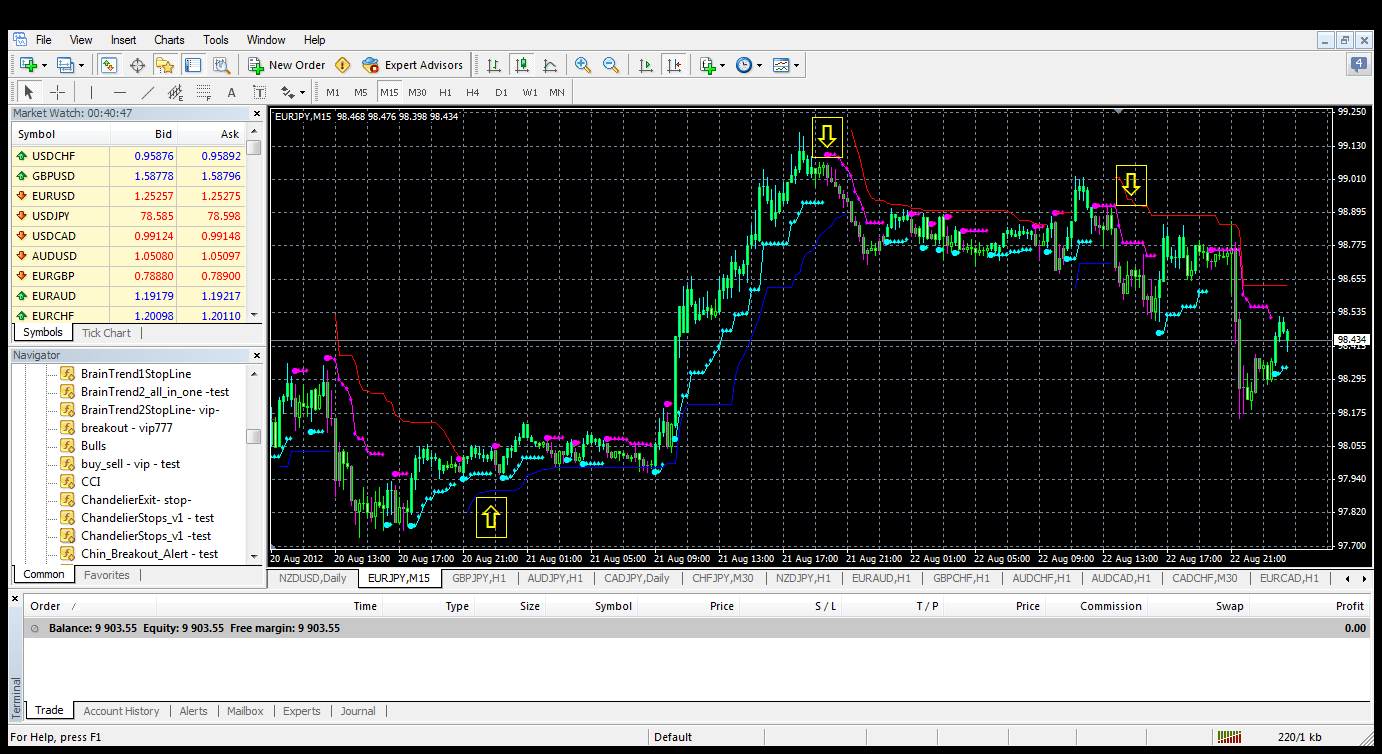Zoom in on the chart
Screen dimensions: 1382x754
[582, 65]
